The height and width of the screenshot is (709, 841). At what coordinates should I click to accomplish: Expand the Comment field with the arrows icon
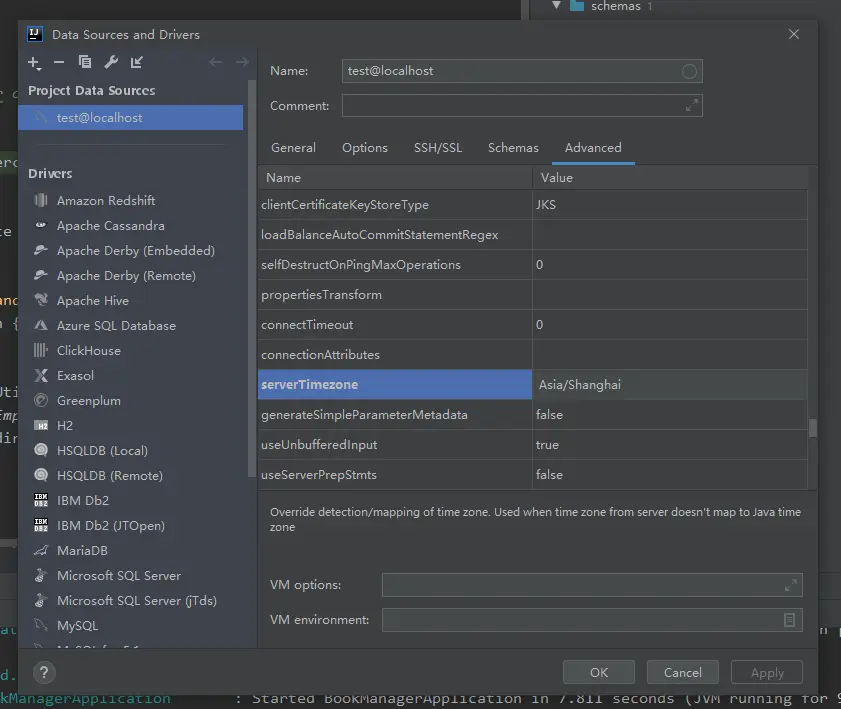click(x=691, y=105)
